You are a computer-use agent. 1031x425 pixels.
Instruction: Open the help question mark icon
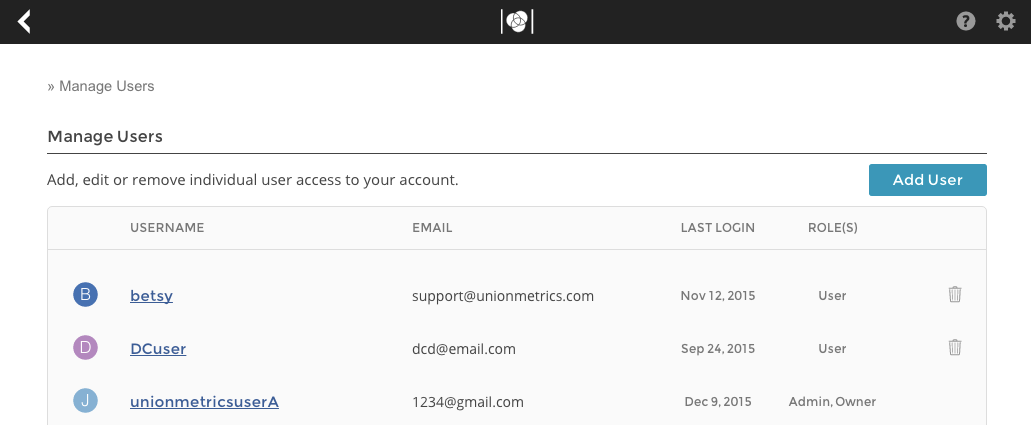coord(966,21)
